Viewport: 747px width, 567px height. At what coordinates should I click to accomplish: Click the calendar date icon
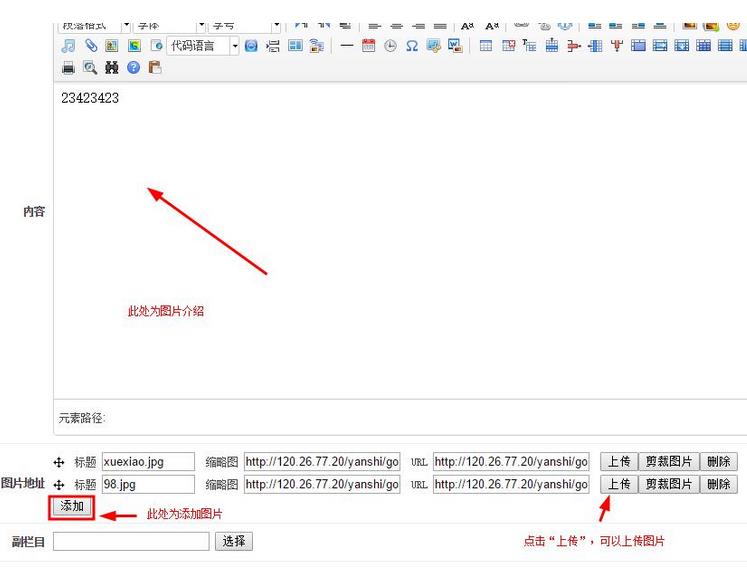coord(368,46)
